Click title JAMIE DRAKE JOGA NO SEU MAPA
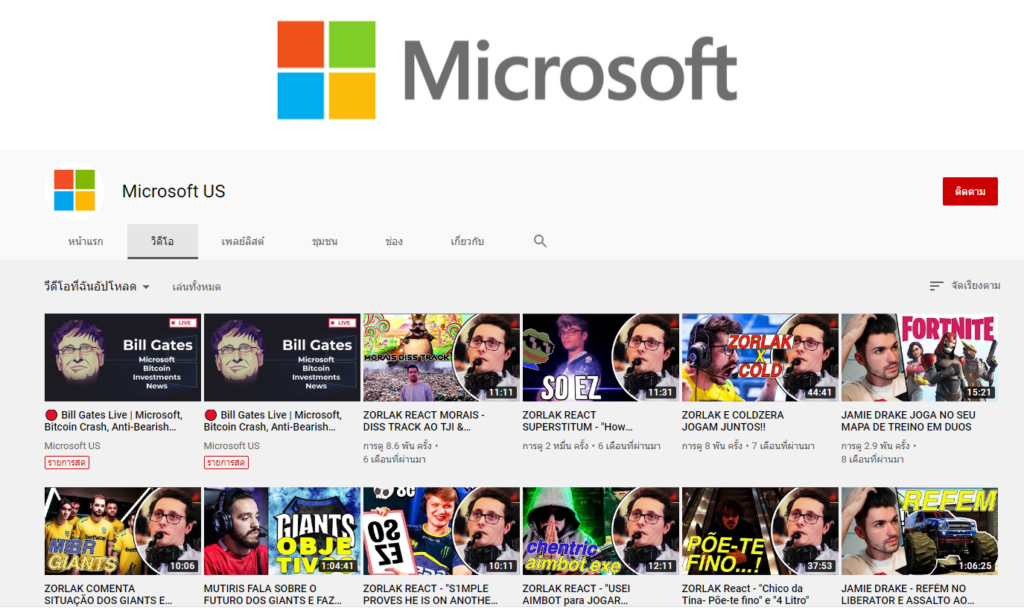This screenshot has height=610, width=1024. (x=908, y=421)
